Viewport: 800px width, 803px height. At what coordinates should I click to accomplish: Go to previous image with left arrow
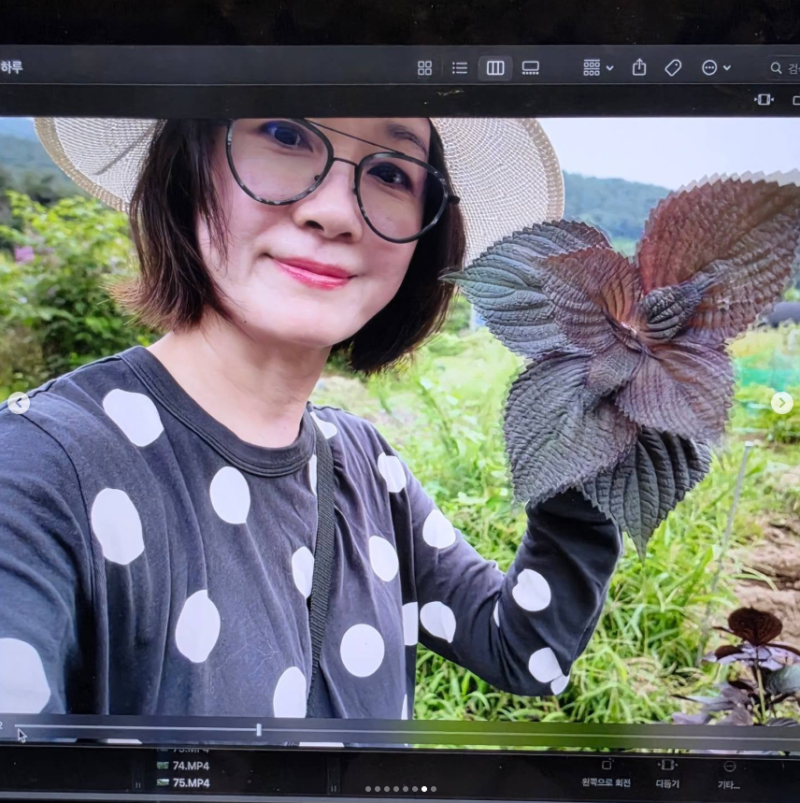(x=18, y=403)
